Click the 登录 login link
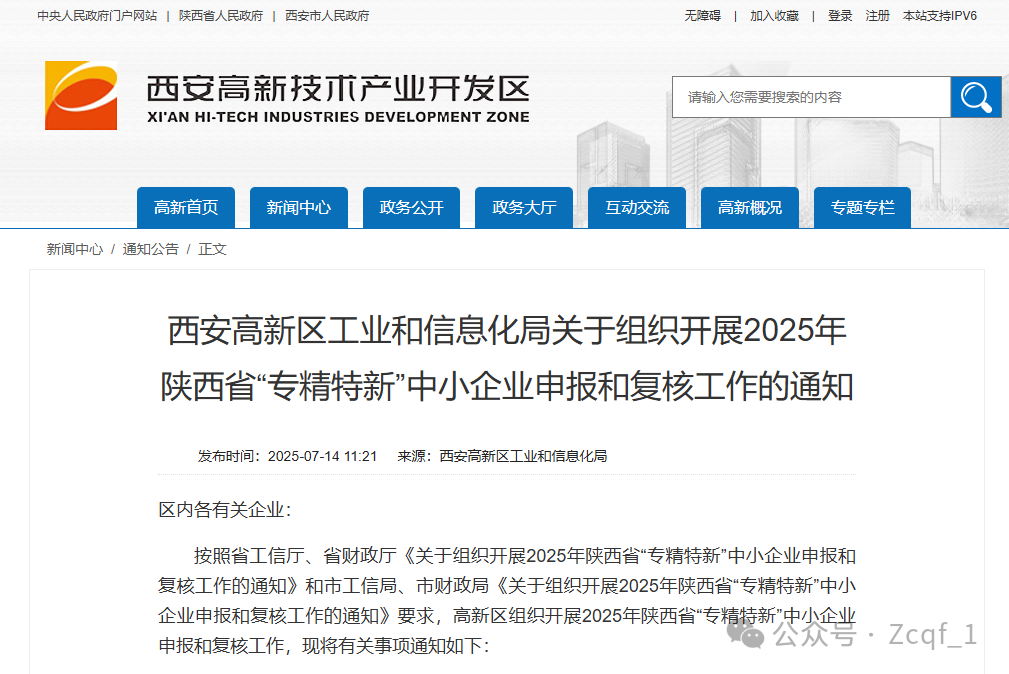 coord(839,15)
